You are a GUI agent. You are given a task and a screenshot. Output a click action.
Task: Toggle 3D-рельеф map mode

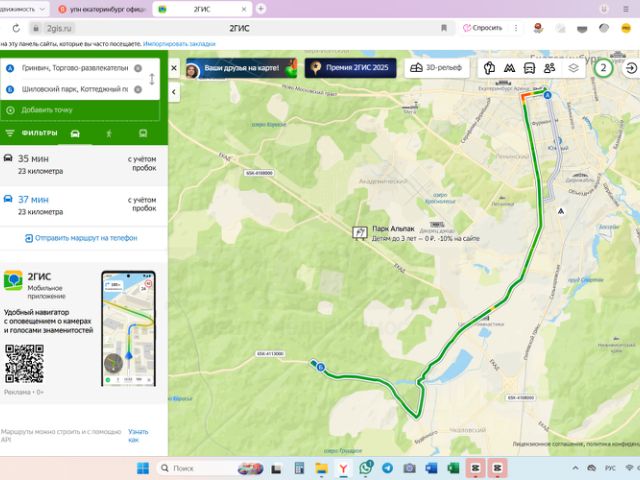click(436, 68)
